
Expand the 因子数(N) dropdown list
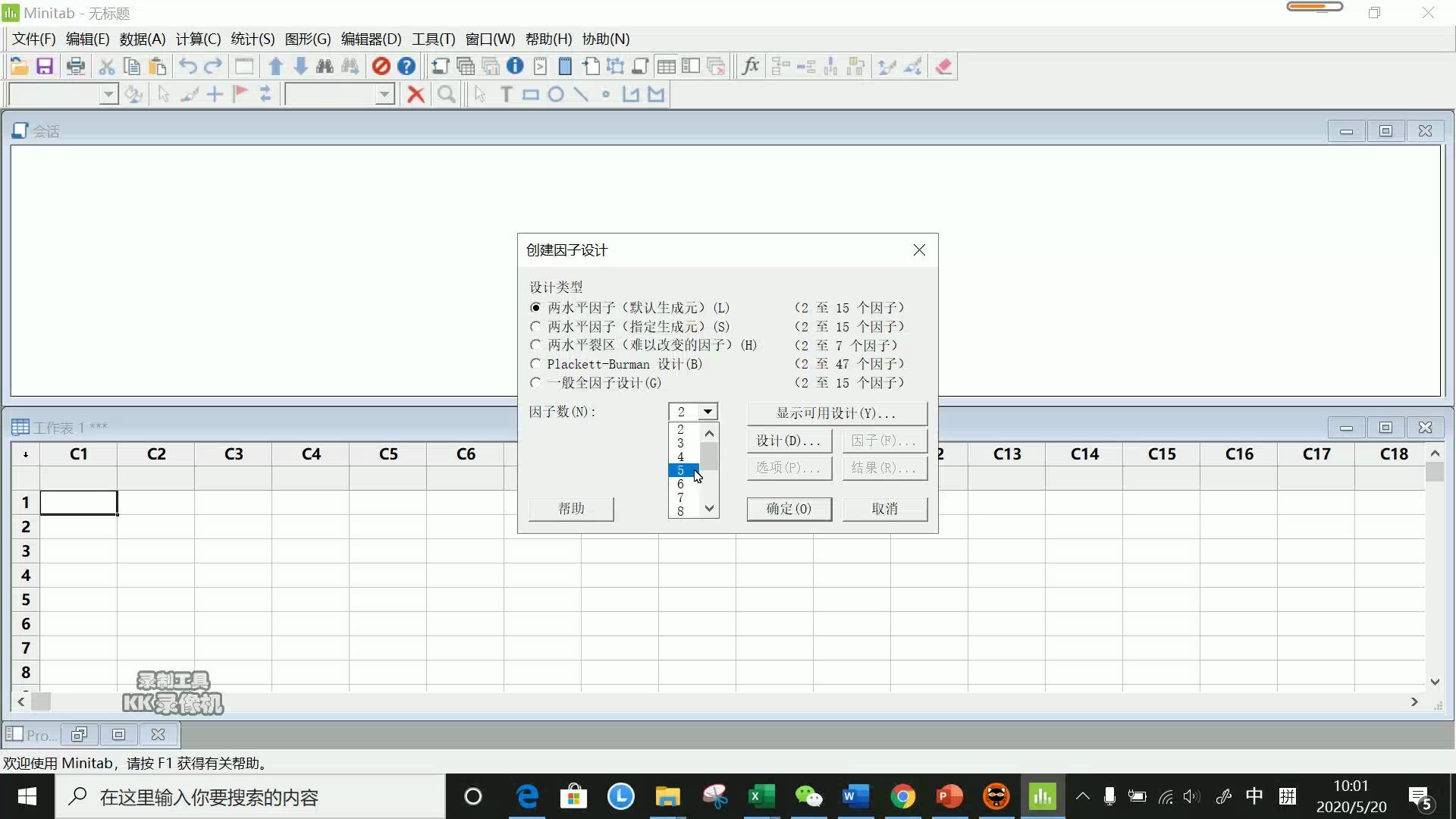pyautogui.click(x=707, y=411)
